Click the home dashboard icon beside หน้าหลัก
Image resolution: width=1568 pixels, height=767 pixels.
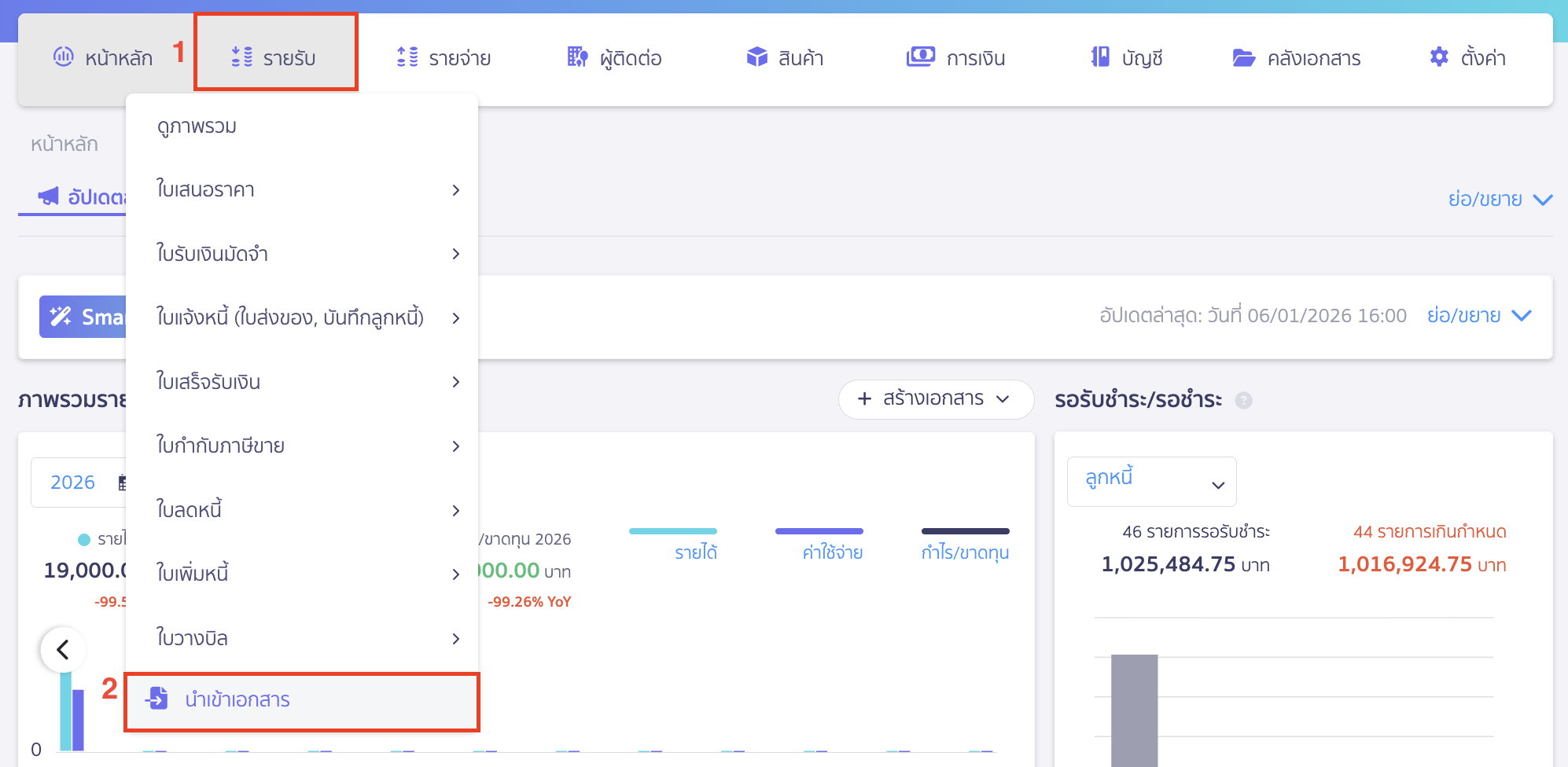pos(63,57)
